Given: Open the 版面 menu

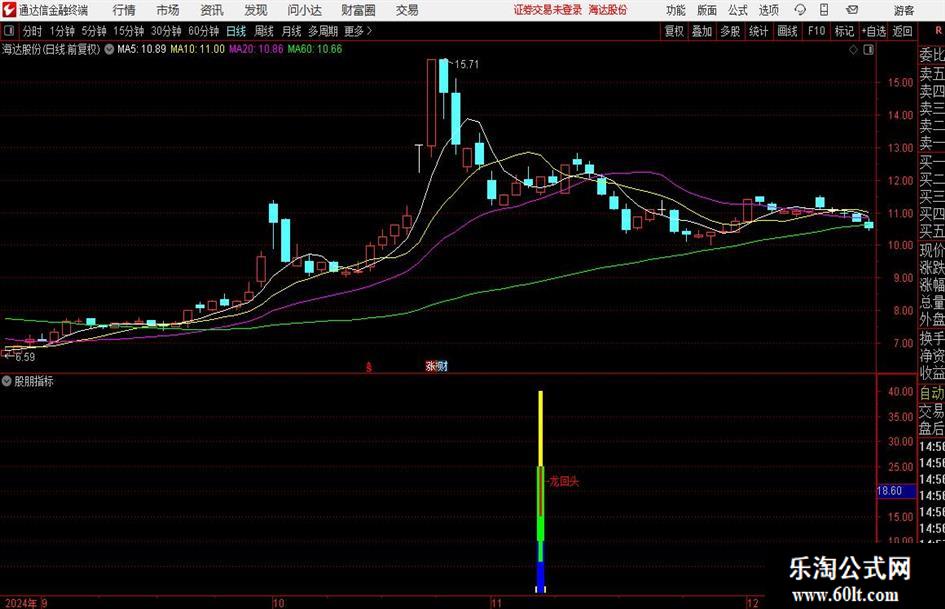Looking at the screenshot, I should pyautogui.click(x=707, y=10).
